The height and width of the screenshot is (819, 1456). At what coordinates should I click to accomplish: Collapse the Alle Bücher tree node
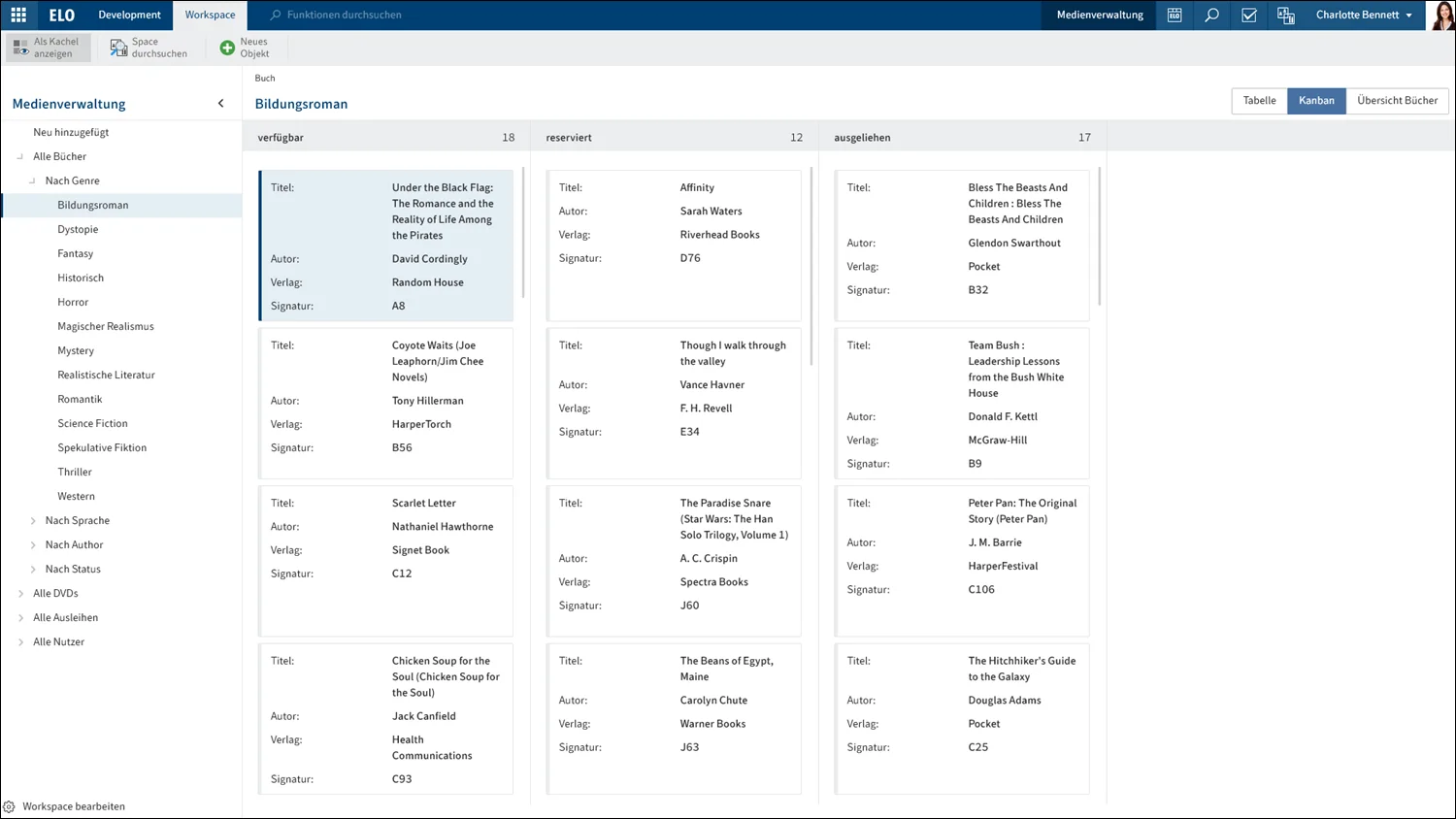pyautogui.click(x=20, y=156)
